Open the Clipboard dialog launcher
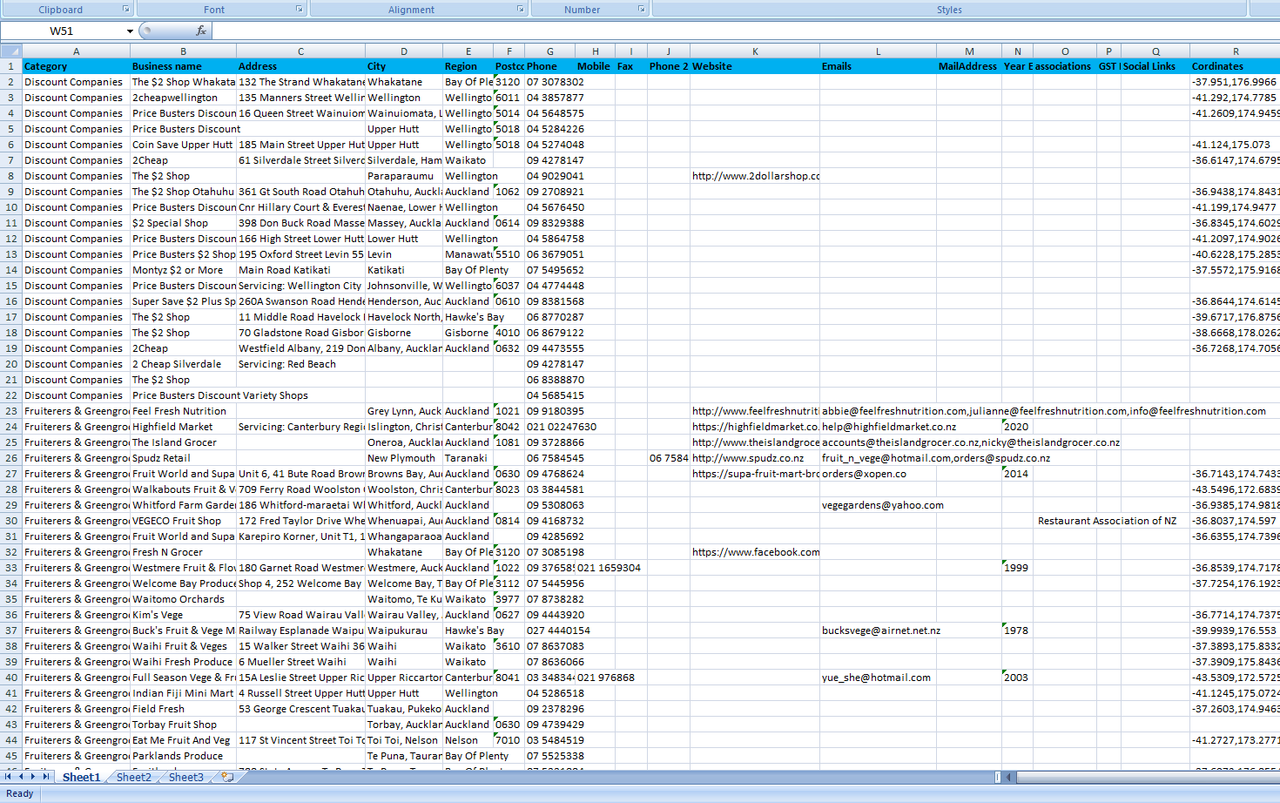1280x803 pixels. tap(126, 9)
